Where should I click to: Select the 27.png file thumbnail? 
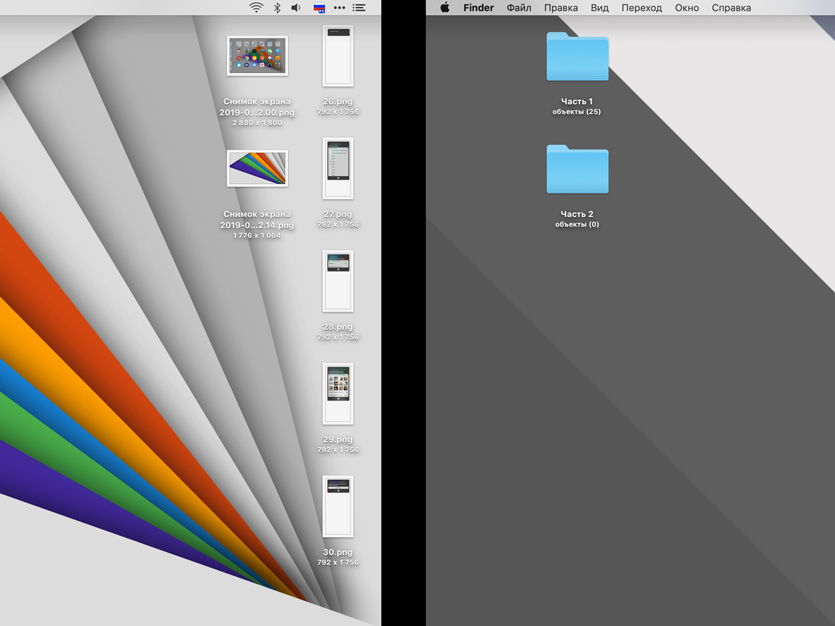point(338,170)
